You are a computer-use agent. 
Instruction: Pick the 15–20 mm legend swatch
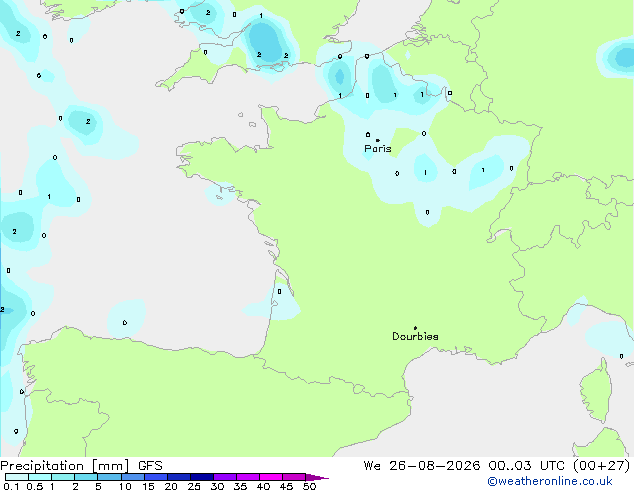tap(155, 477)
